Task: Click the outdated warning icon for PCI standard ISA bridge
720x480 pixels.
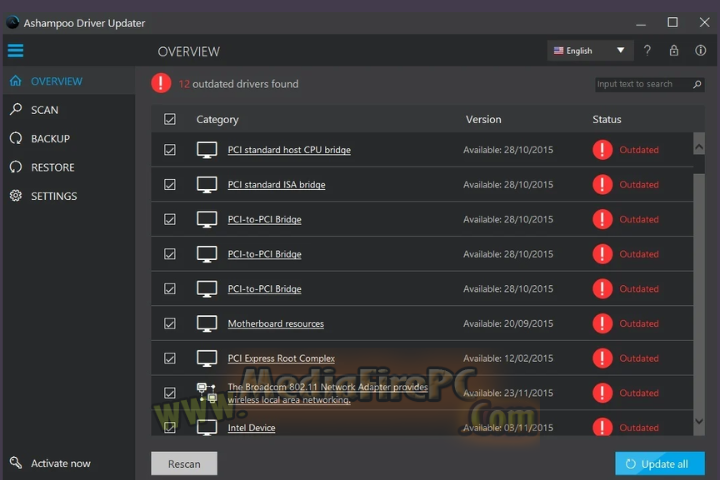Action: pyautogui.click(x=602, y=185)
